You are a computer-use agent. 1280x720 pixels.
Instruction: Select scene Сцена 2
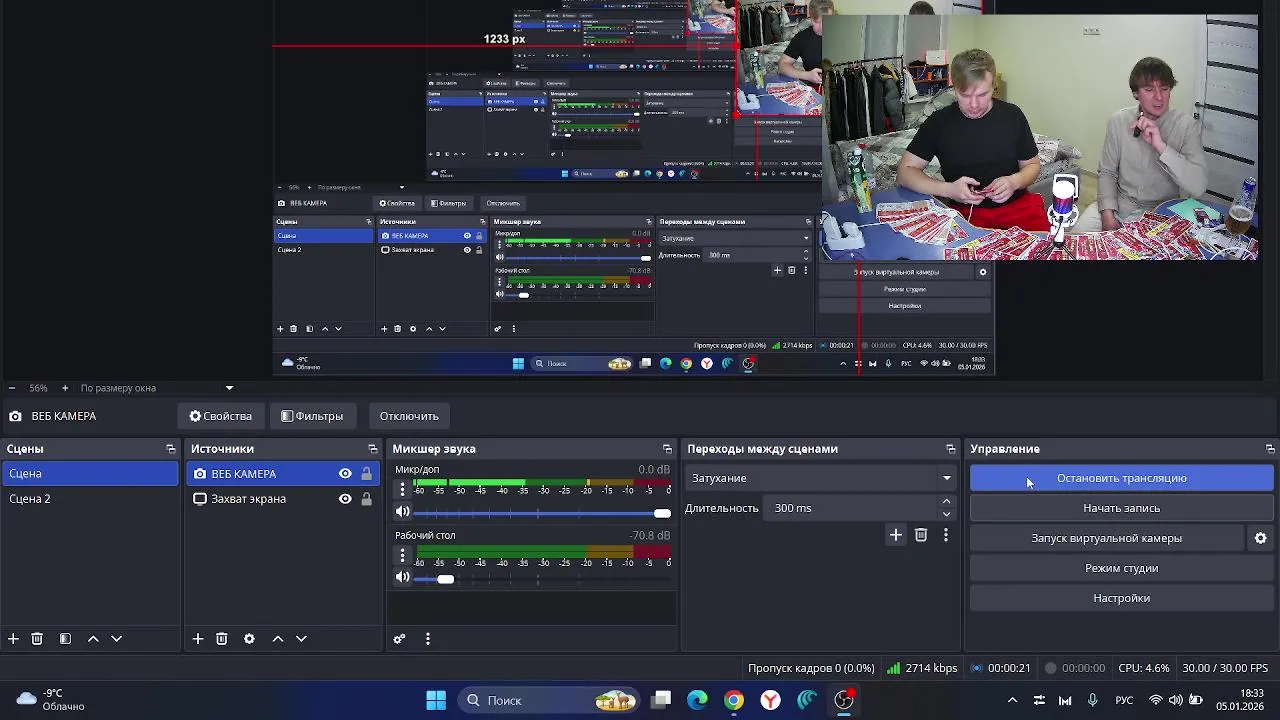click(x=90, y=499)
